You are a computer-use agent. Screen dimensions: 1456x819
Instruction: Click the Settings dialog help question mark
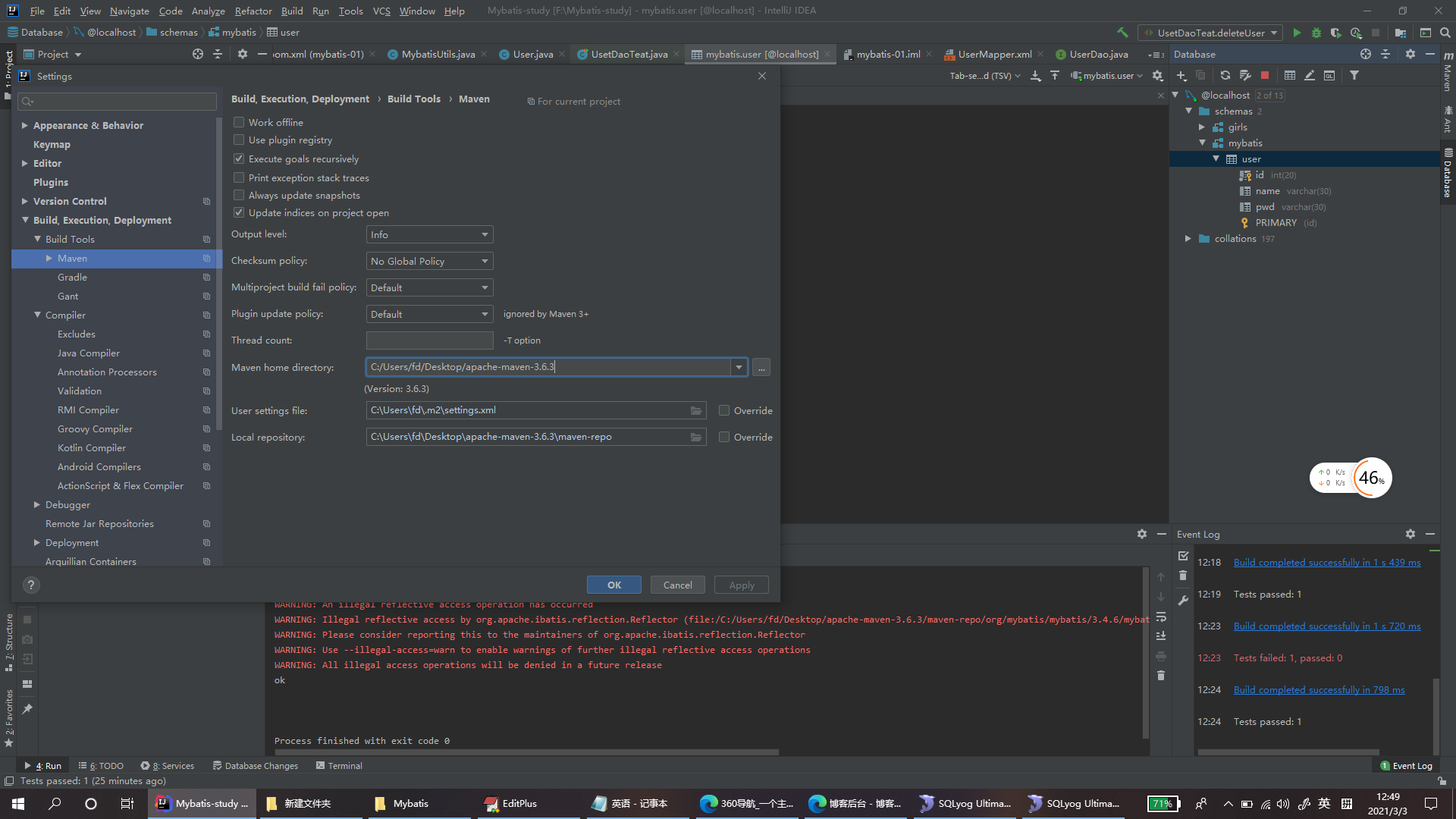pos(30,585)
